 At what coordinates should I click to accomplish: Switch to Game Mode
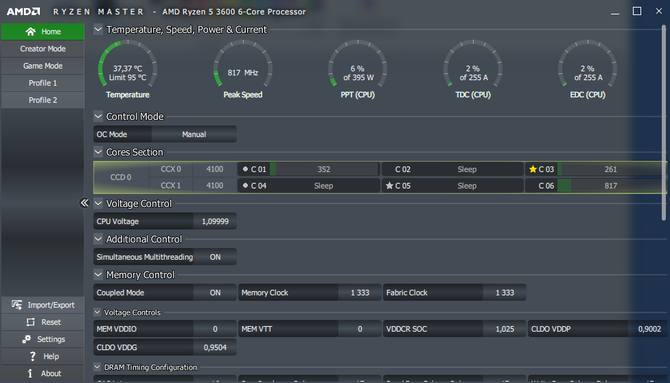(x=43, y=66)
